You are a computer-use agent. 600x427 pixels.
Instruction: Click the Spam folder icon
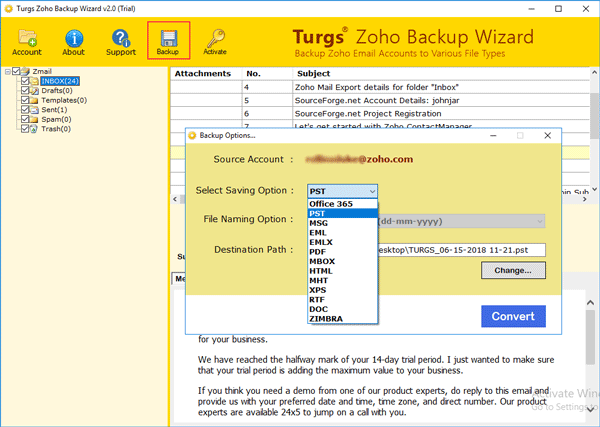[34, 119]
